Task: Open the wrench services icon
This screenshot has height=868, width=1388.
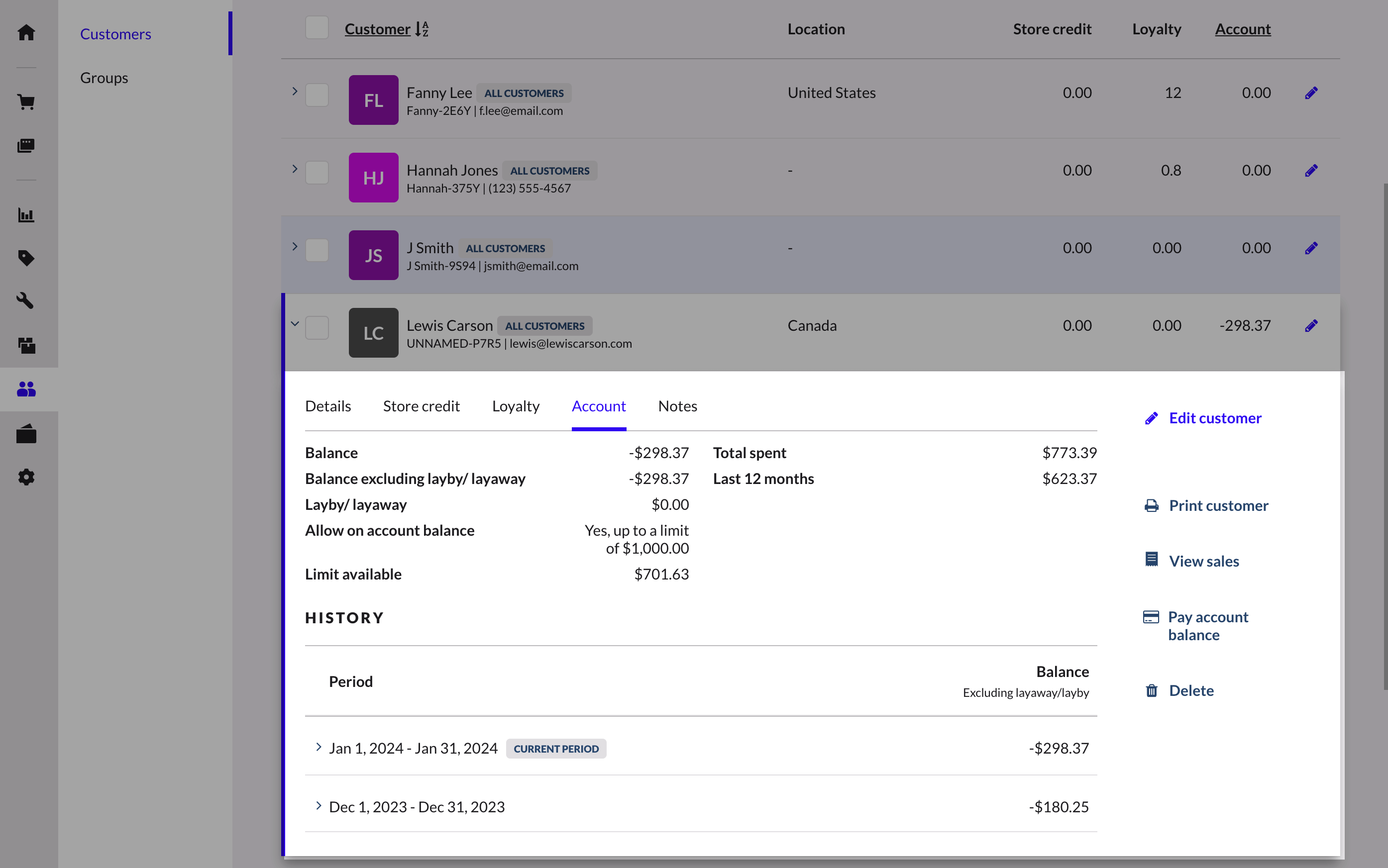Action: coord(26,300)
